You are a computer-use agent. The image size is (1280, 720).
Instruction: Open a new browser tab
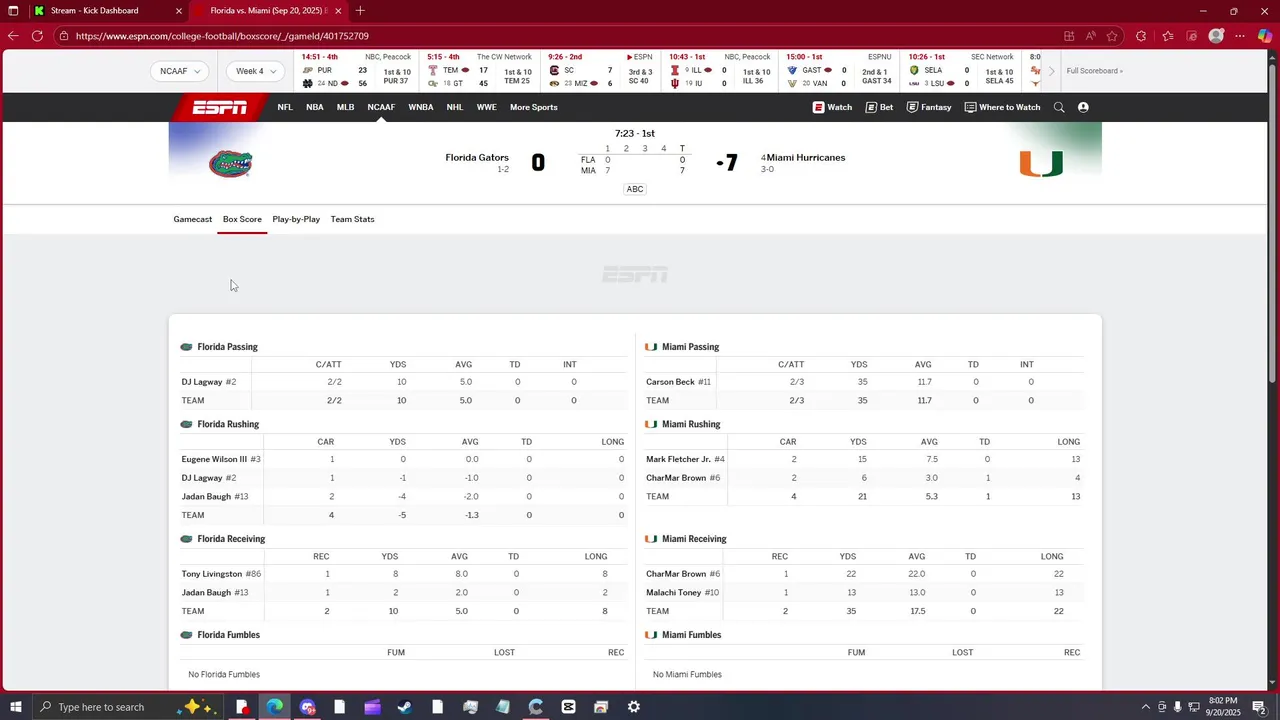(x=360, y=11)
